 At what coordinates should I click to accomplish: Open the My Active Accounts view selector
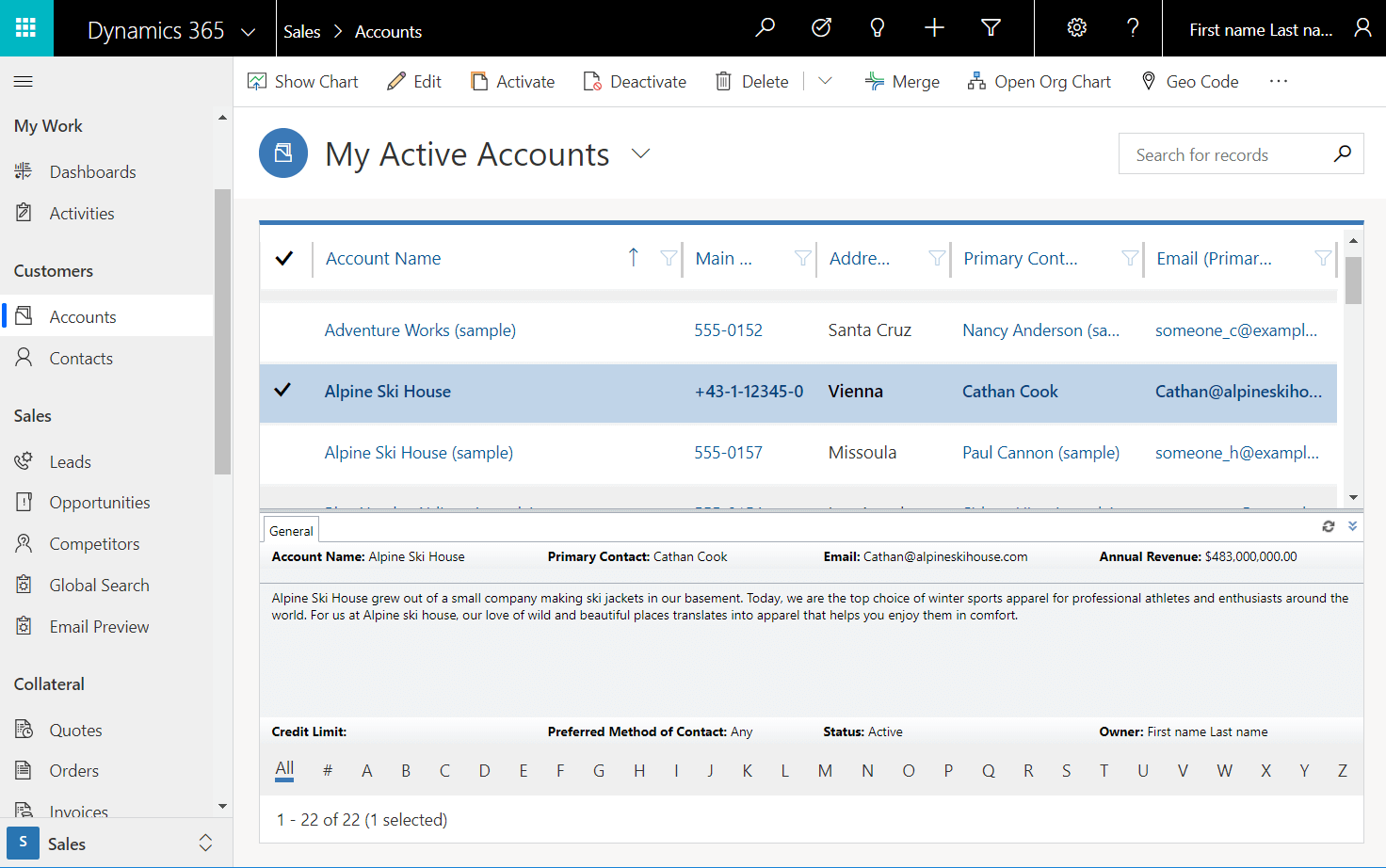pyautogui.click(x=640, y=153)
